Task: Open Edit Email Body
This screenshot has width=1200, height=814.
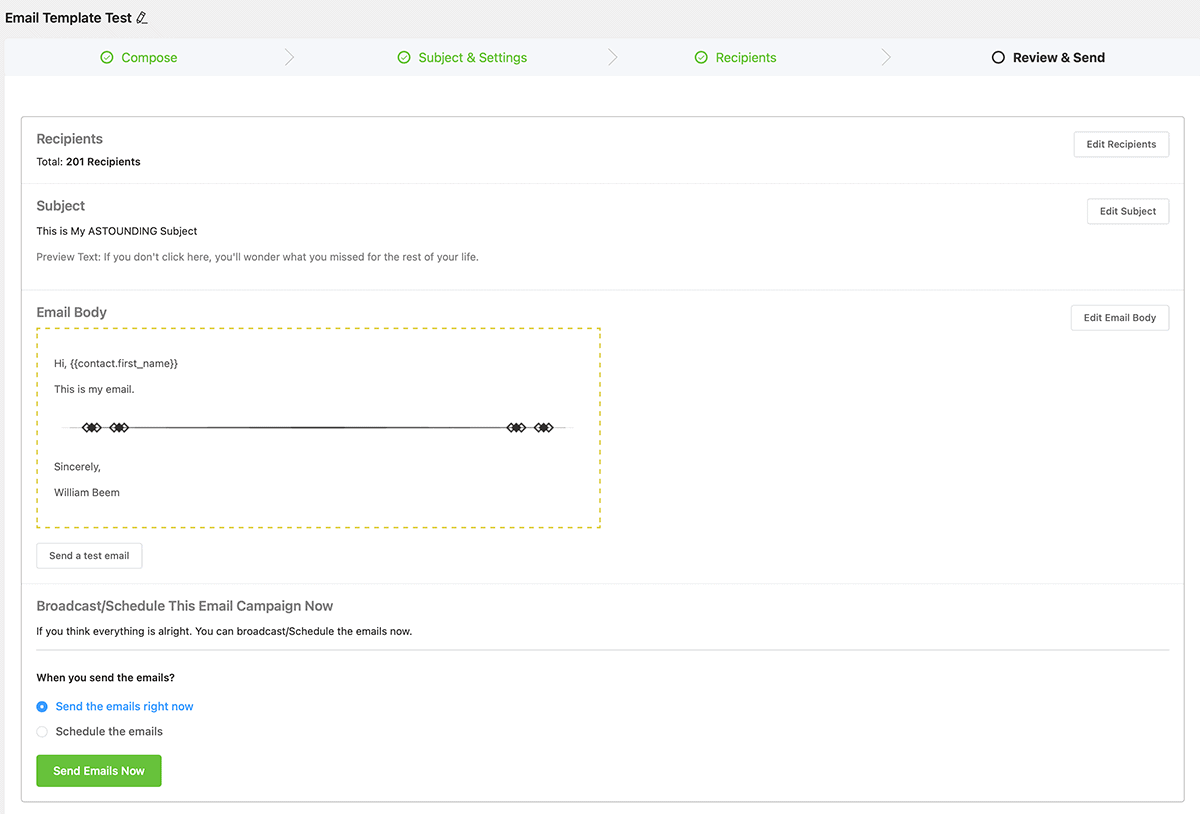Action: (1120, 318)
